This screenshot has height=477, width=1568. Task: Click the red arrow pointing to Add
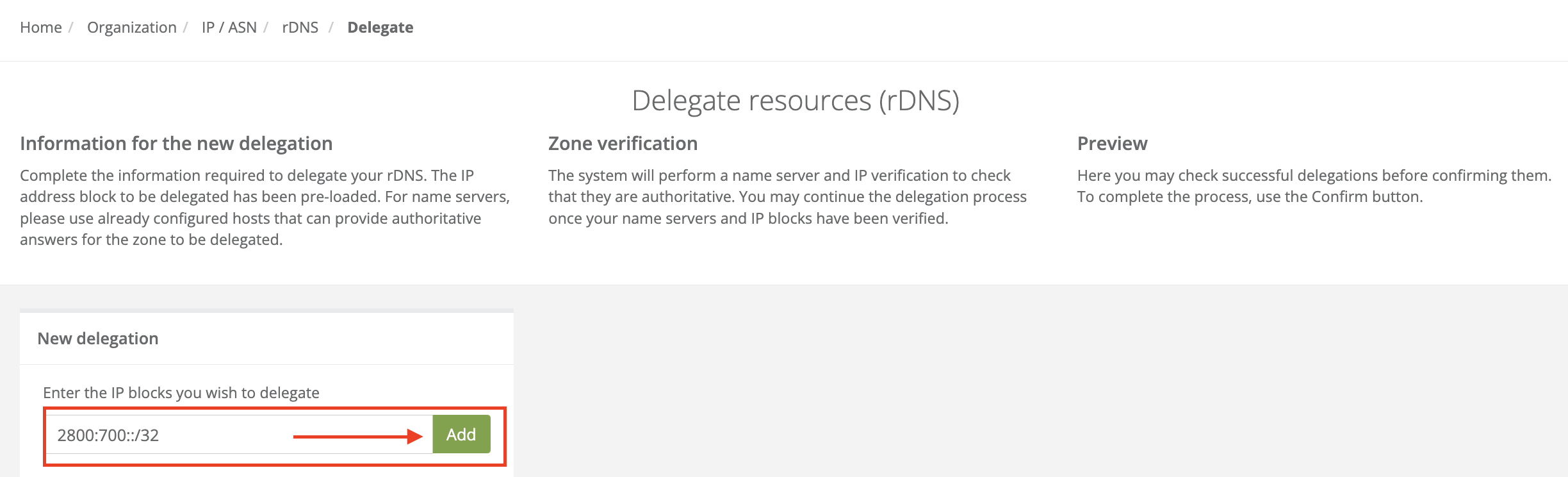tap(357, 437)
